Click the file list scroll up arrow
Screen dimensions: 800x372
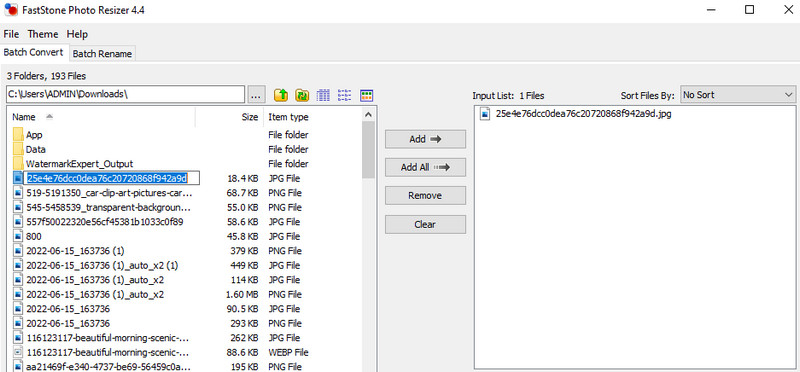click(369, 115)
